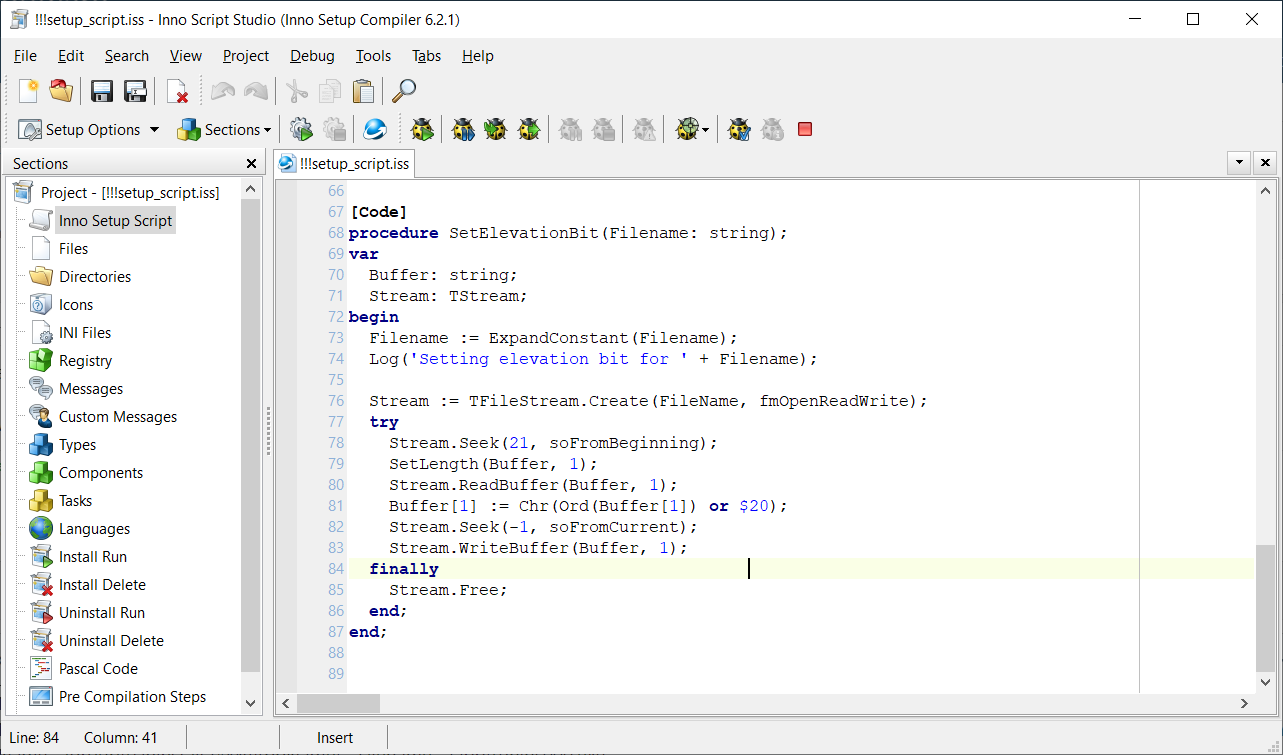Select the Install Run section

(x=93, y=556)
